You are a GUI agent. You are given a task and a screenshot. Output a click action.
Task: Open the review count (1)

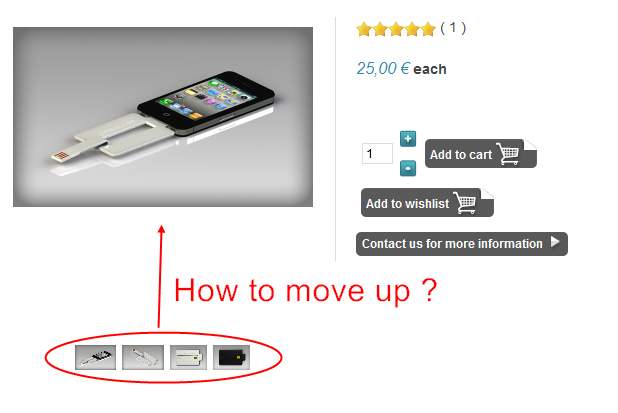point(453,28)
